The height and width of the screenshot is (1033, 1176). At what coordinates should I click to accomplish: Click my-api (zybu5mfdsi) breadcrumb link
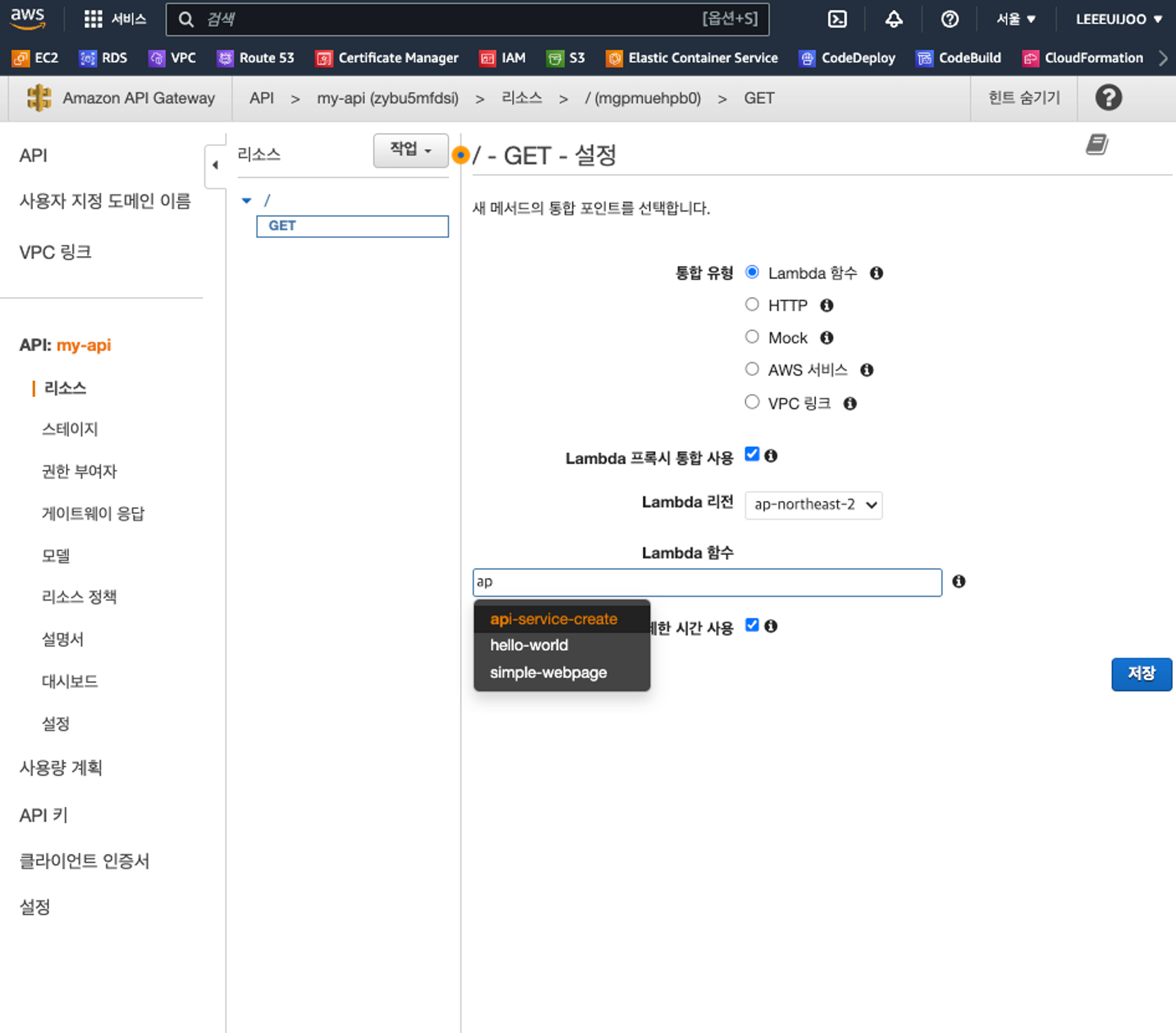click(x=387, y=98)
